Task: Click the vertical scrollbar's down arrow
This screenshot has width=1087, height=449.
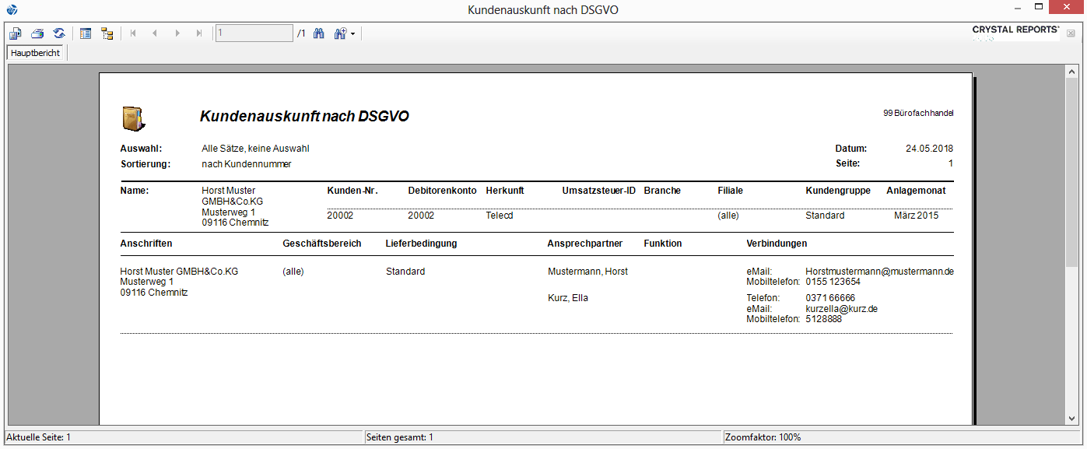Action: click(x=1073, y=419)
